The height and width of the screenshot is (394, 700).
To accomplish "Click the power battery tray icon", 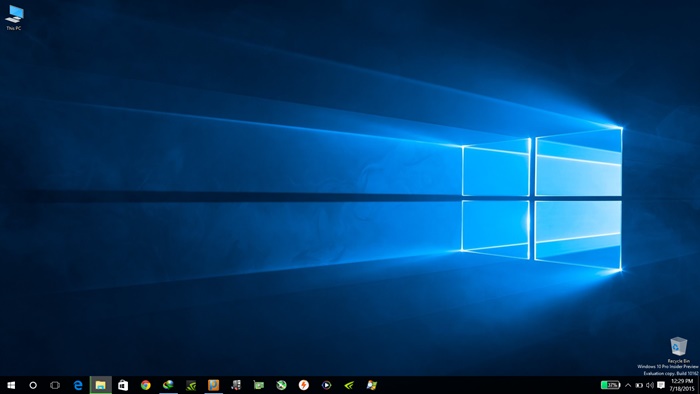I will [639, 385].
